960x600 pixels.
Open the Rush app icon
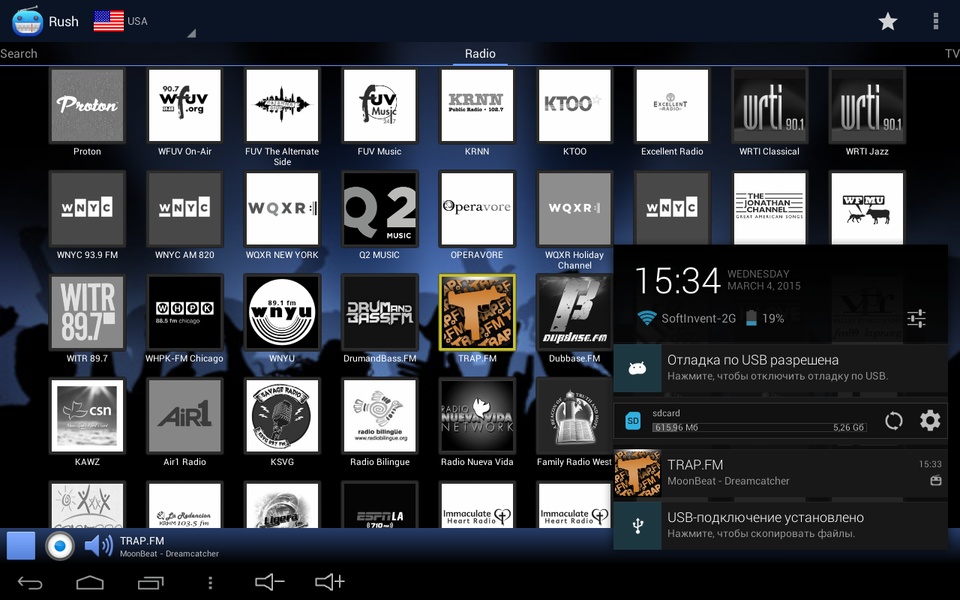27,21
